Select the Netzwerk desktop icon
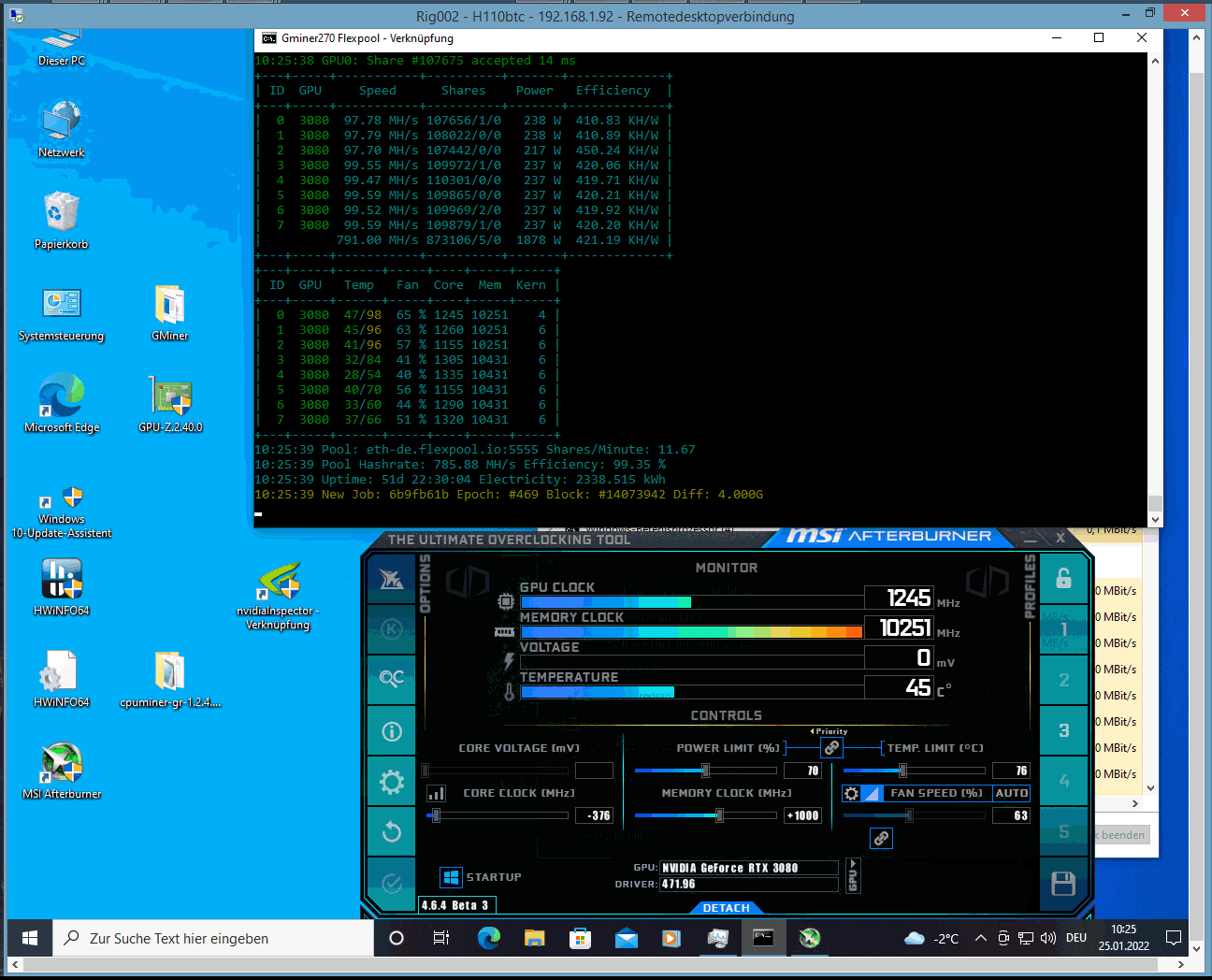 [62, 129]
